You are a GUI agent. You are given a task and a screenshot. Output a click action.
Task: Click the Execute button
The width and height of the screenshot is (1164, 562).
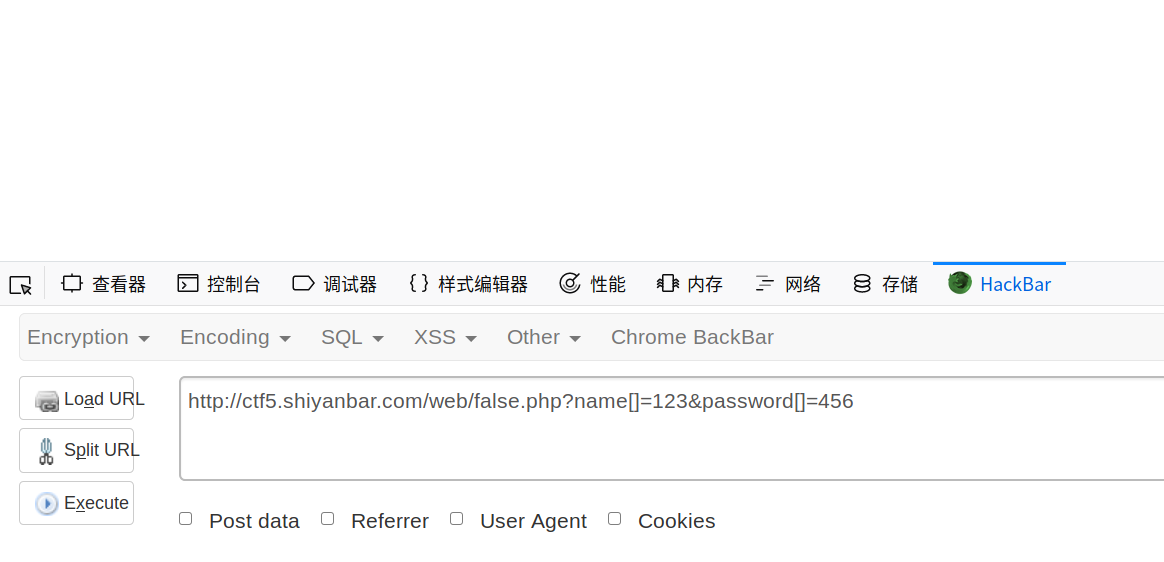coord(76,503)
